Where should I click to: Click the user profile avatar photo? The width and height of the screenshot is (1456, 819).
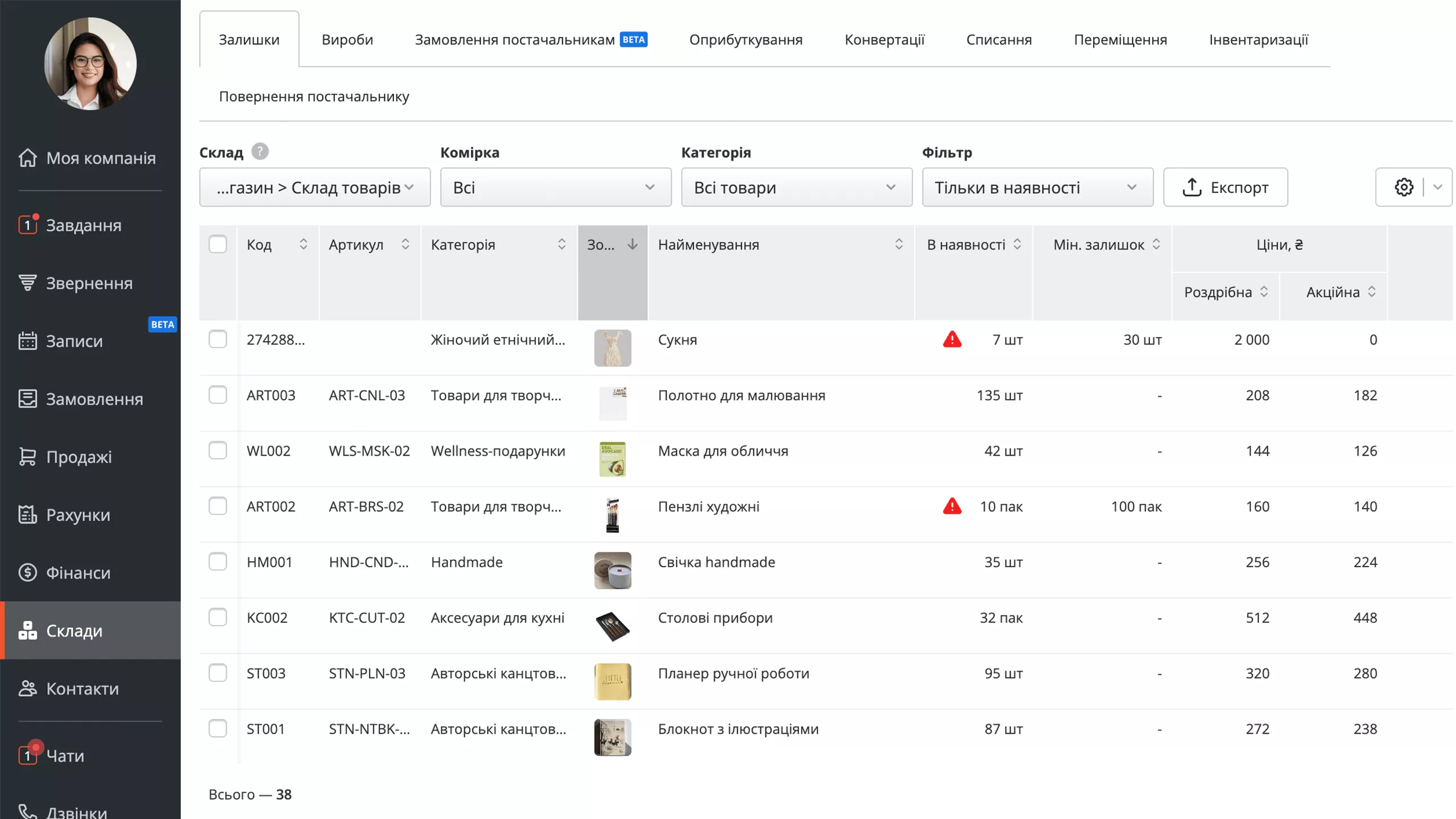pos(90,63)
